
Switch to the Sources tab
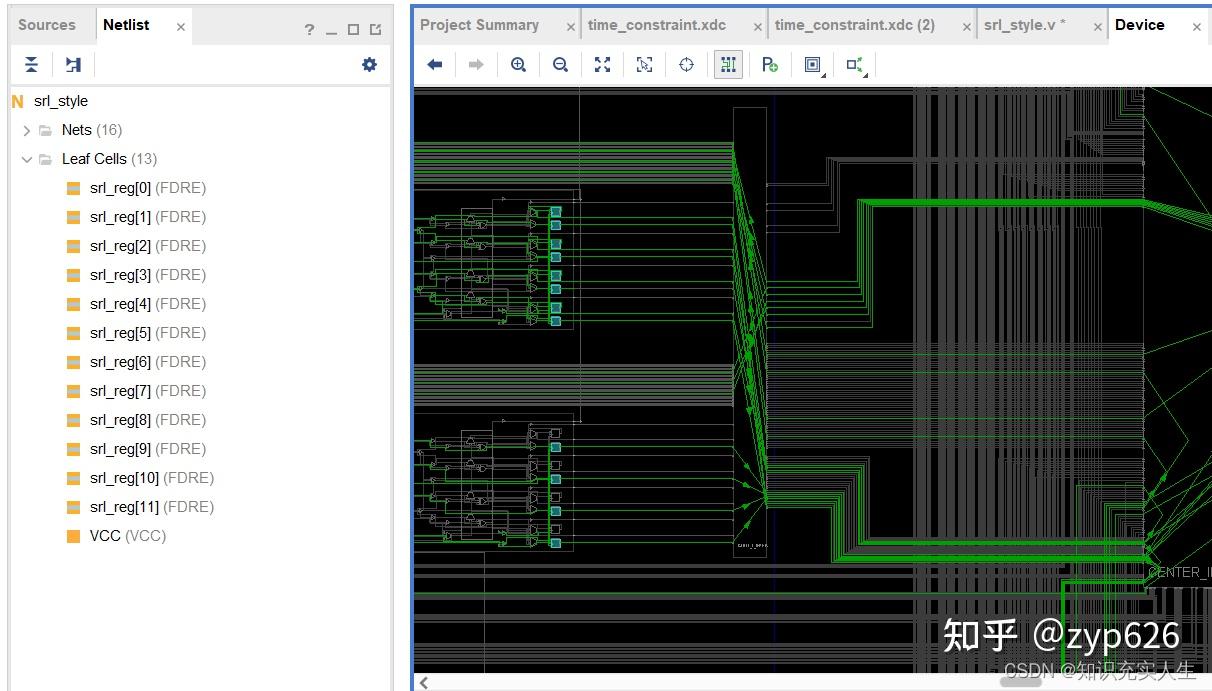click(x=47, y=25)
